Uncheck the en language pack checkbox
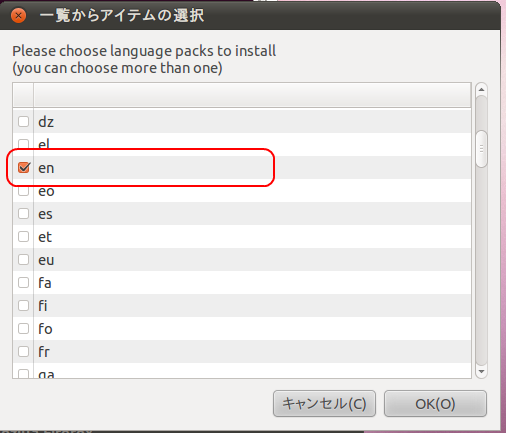 point(24,167)
